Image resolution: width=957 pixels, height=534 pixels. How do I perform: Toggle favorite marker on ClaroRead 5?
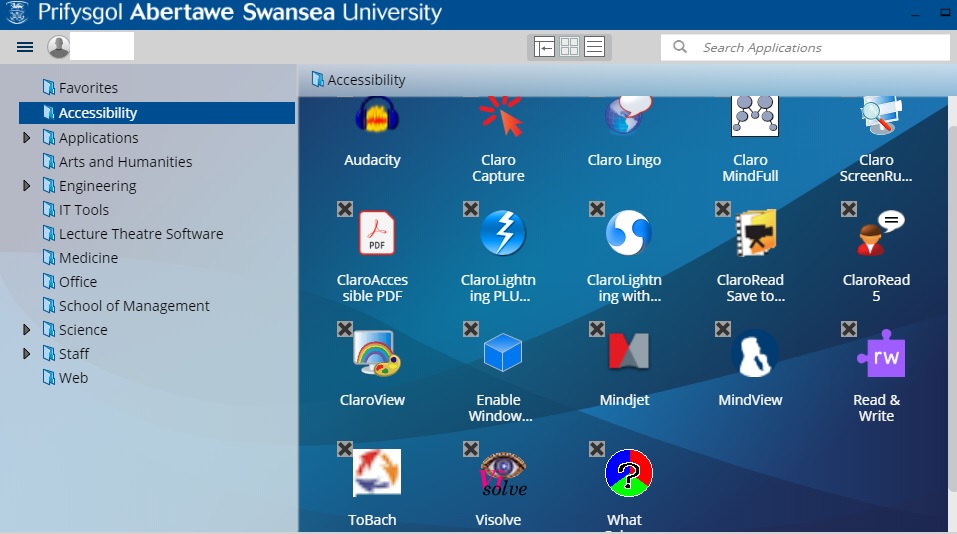pos(849,209)
